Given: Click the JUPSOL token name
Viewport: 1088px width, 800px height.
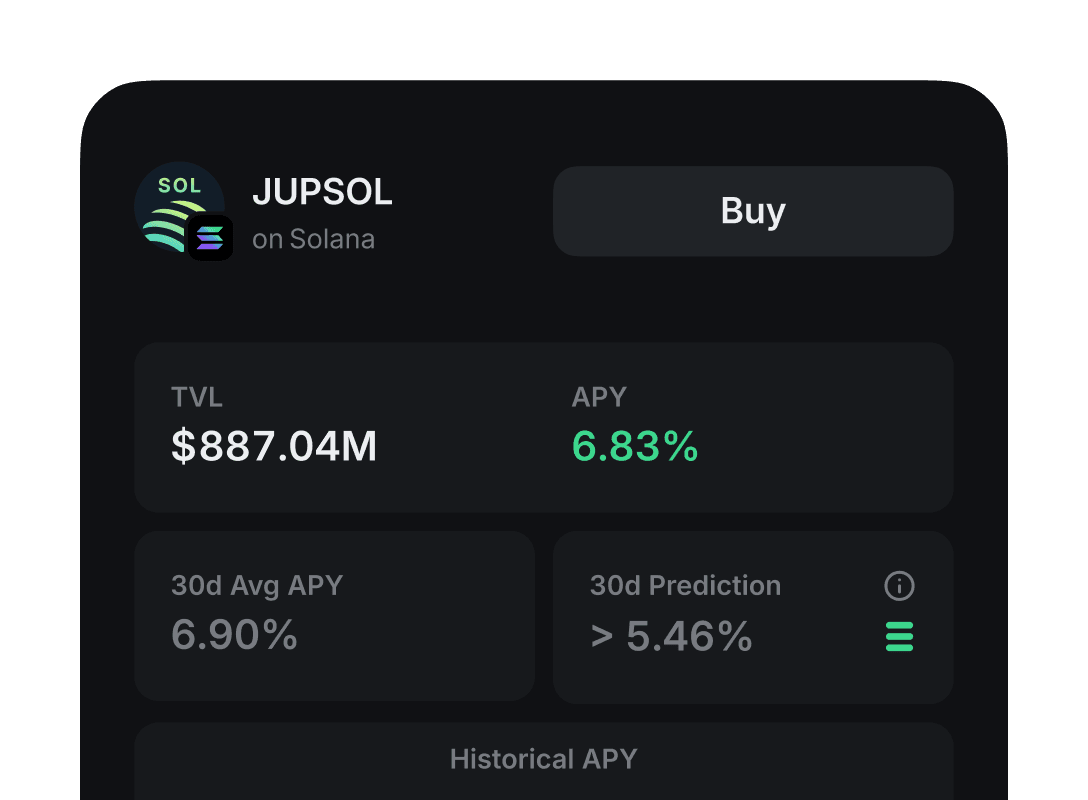Looking at the screenshot, I should [x=322, y=192].
